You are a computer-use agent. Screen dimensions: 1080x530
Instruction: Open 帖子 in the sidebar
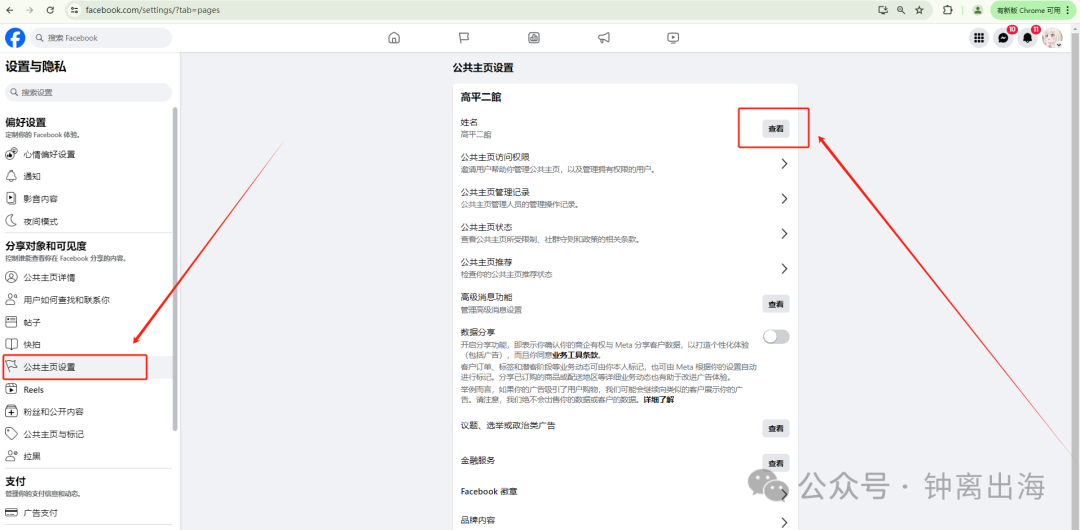click(x=86, y=322)
